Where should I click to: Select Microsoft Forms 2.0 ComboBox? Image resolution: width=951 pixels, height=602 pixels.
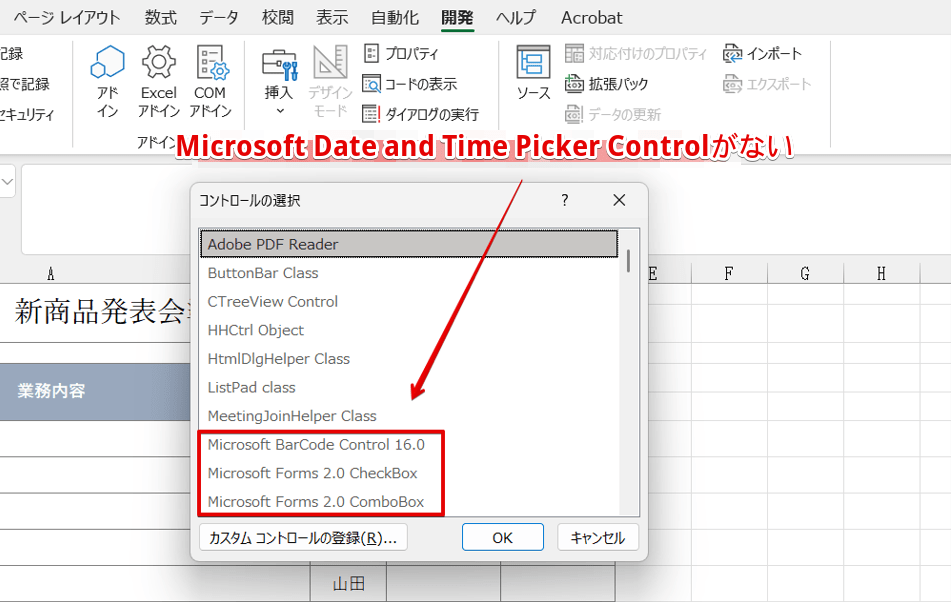pos(409,501)
